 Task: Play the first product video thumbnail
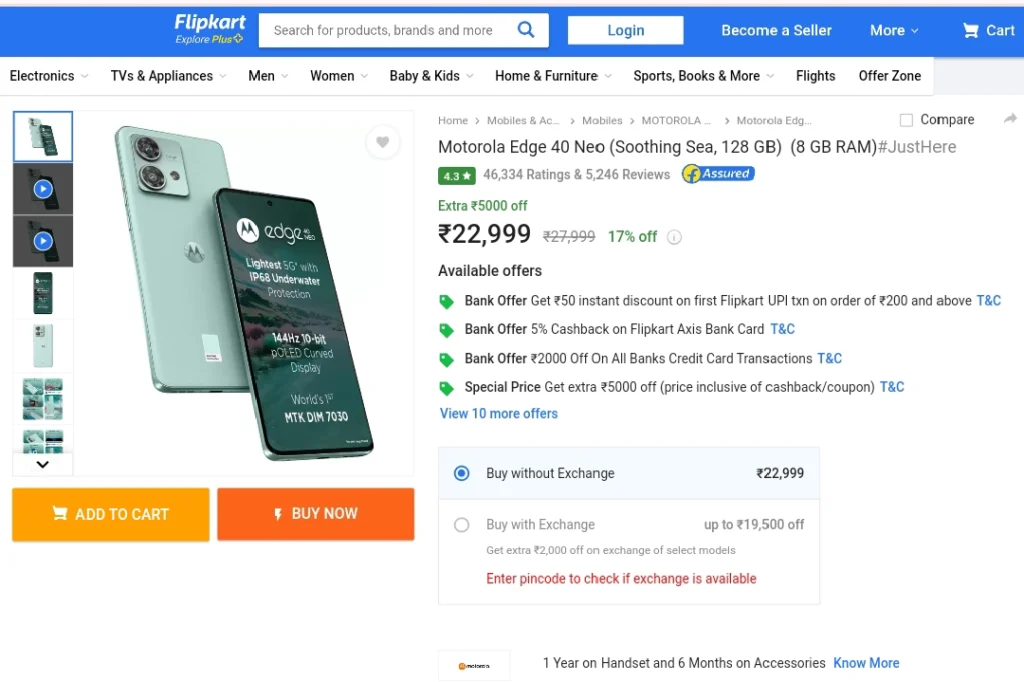[x=43, y=189]
